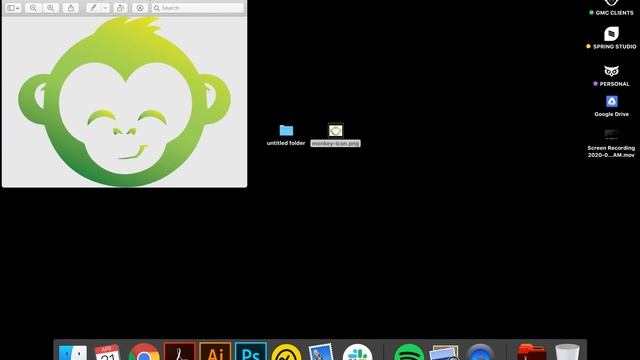Zoom out of the monkey image
Viewport: 640px width, 360px height.
[x=33, y=8]
